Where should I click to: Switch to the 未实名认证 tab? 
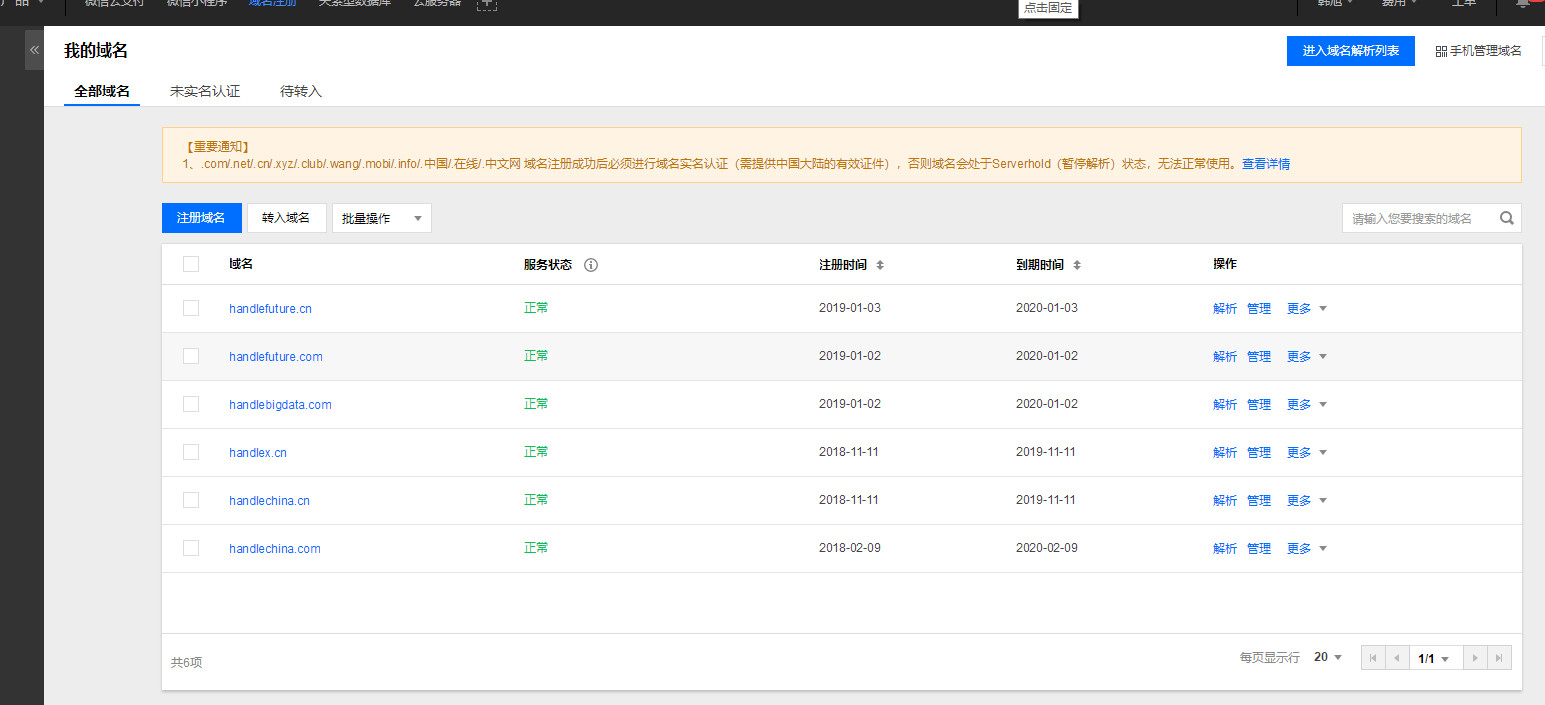(x=205, y=91)
